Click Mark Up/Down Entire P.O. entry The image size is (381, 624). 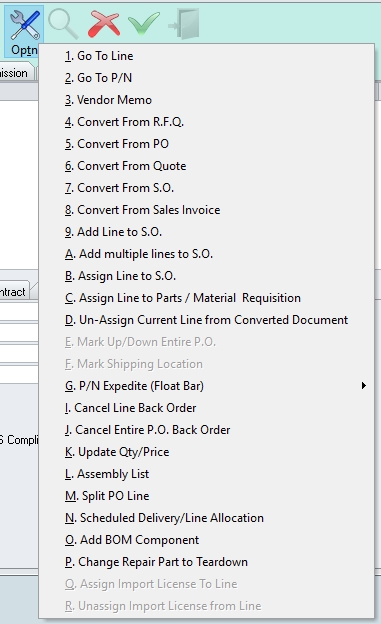point(206,342)
